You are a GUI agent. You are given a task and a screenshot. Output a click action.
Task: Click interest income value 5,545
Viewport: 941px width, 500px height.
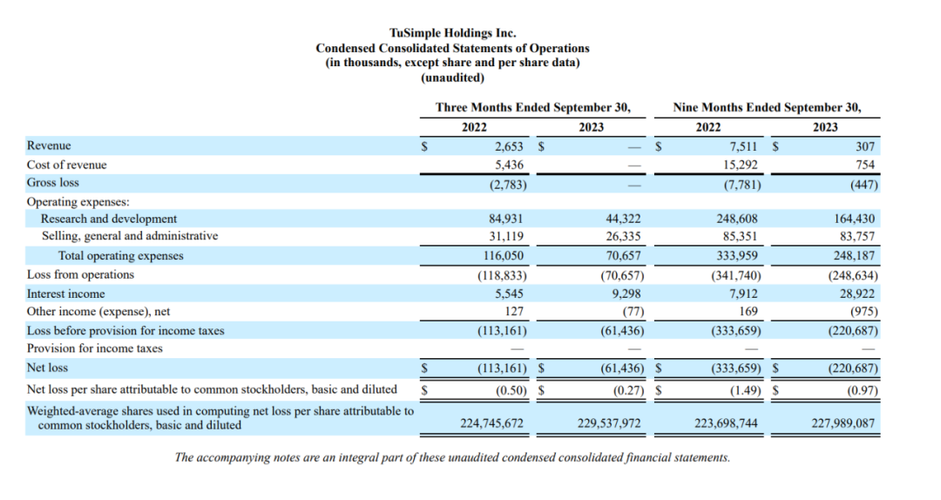click(x=509, y=294)
